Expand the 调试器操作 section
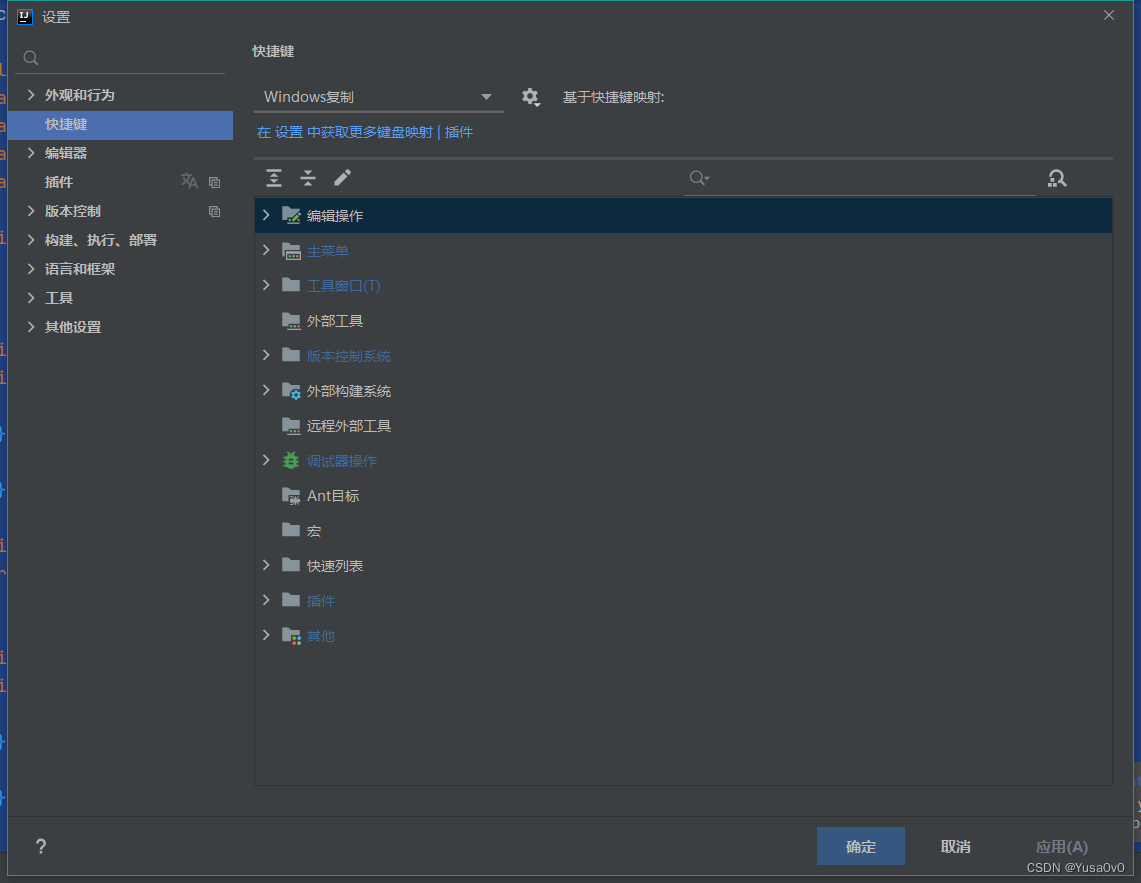Image resolution: width=1141 pixels, height=883 pixels. point(265,460)
